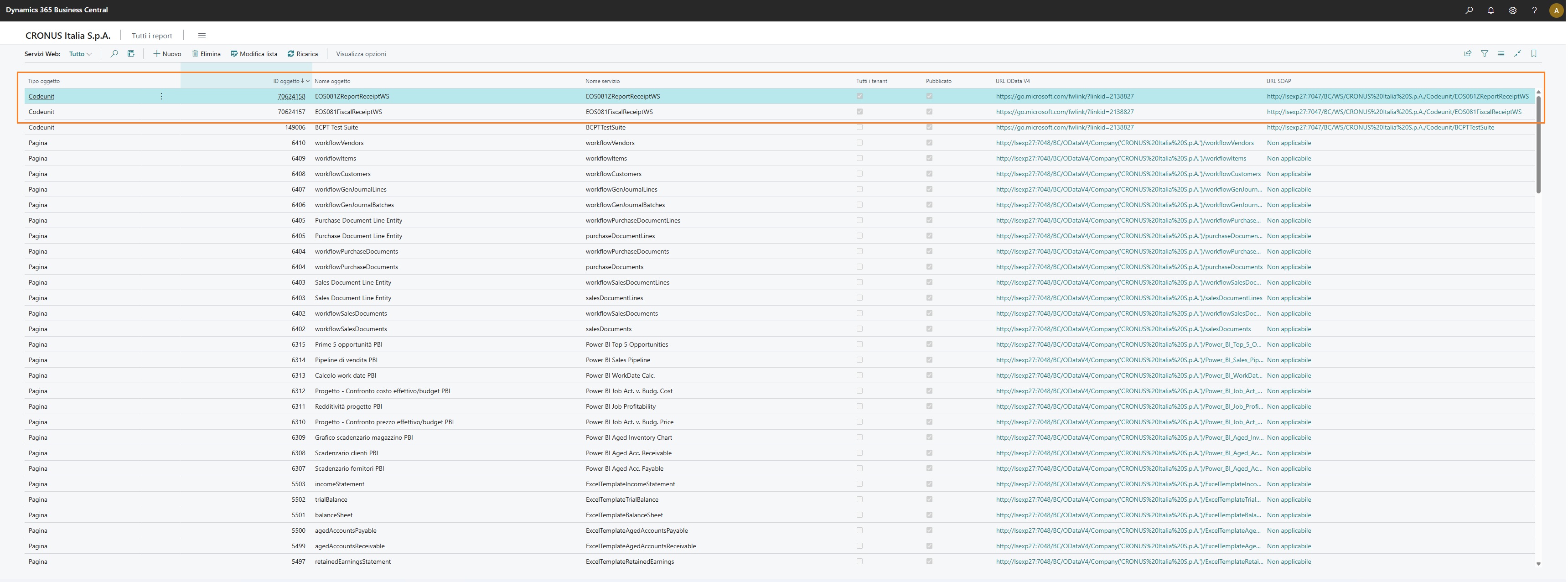Click the bookmark this page icon
The image size is (1568, 582).
1533,53
